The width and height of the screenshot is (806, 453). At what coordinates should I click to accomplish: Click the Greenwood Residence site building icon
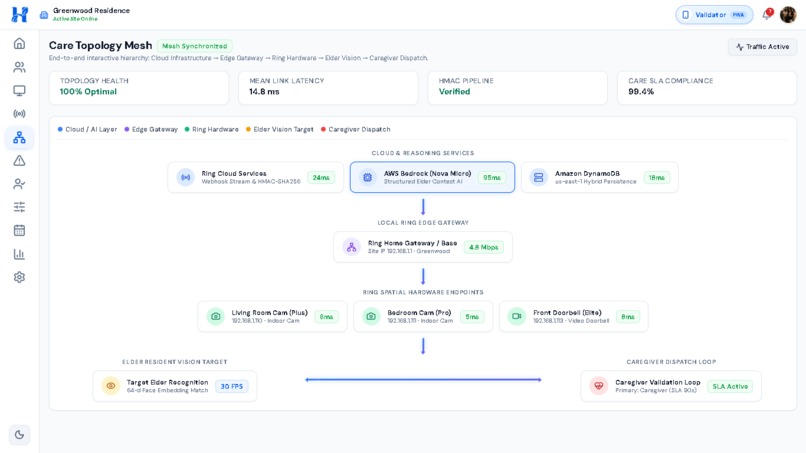point(44,15)
